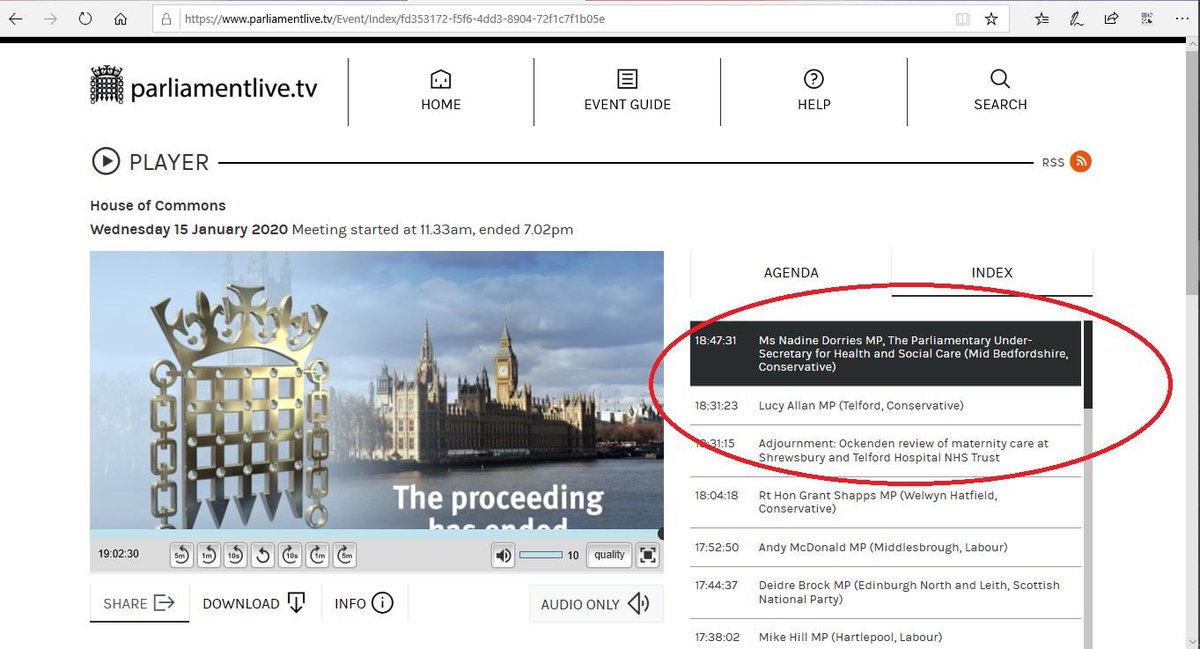Share the page via browser share icon

click(1111, 18)
